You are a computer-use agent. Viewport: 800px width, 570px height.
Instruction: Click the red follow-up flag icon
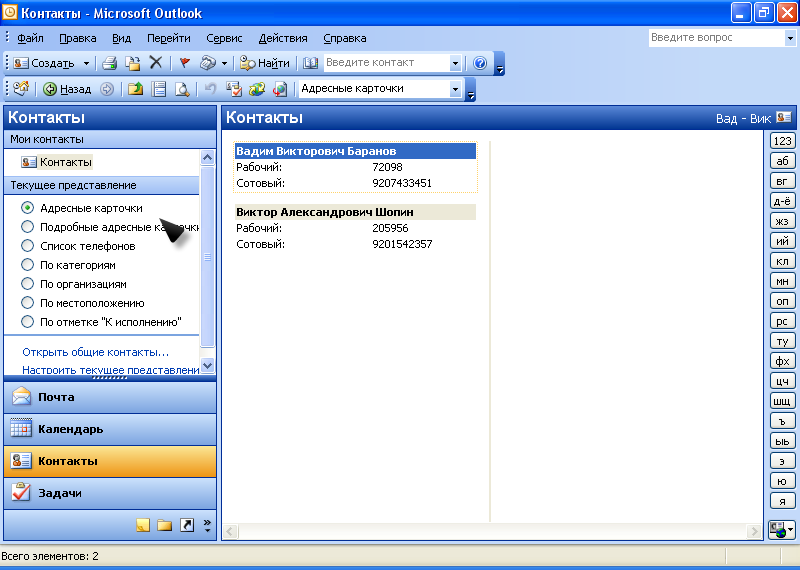pyautogui.click(x=185, y=63)
